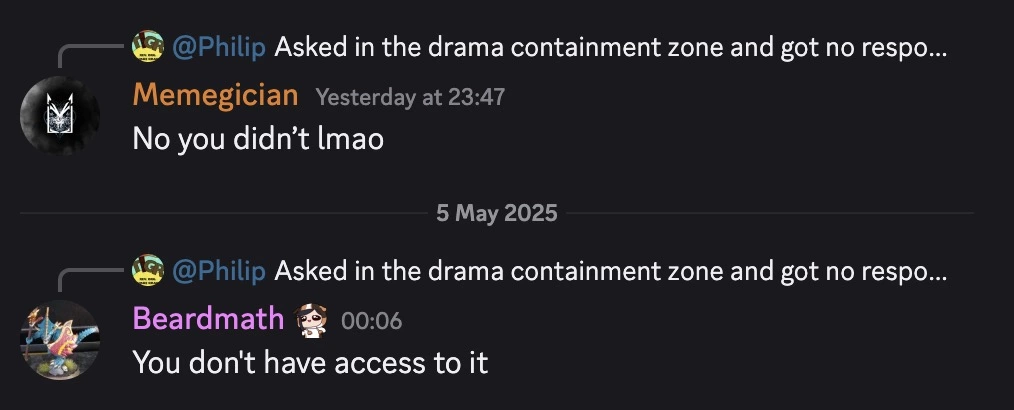This screenshot has height=410, width=1014.
Task: Open Beardmath's profile avatar
Action: point(60,340)
